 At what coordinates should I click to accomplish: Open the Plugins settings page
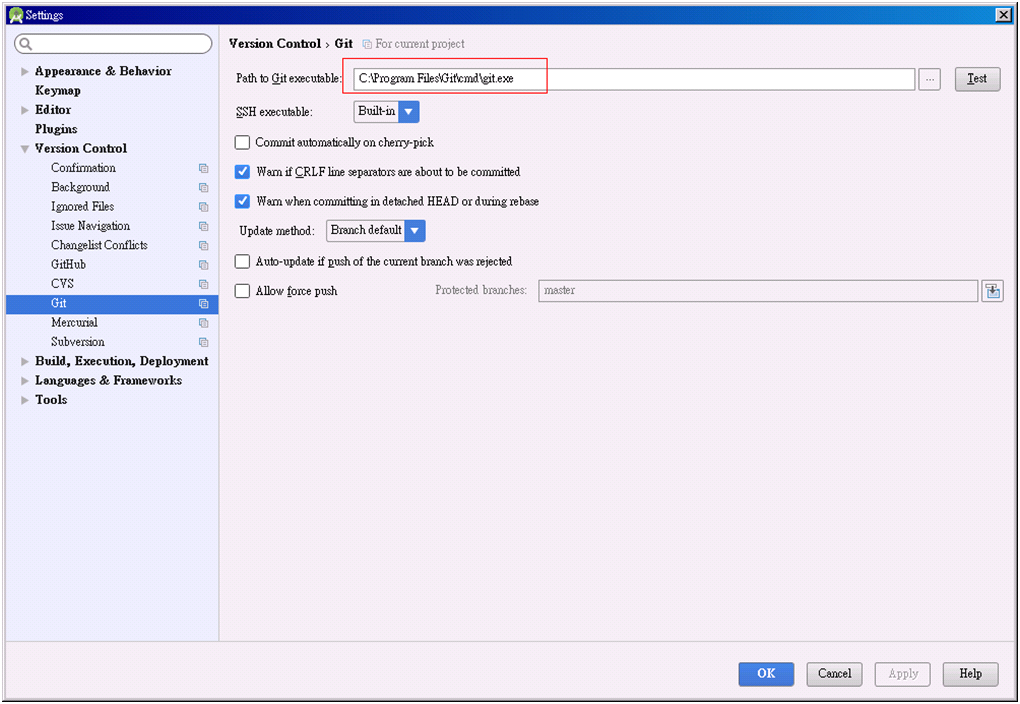56,129
